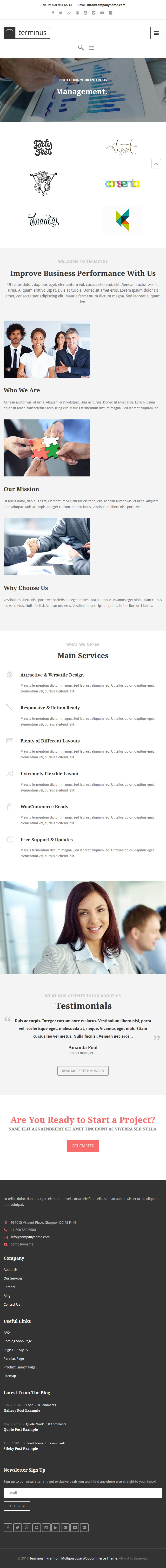Open the header Twitter icon

(x=61, y=13)
